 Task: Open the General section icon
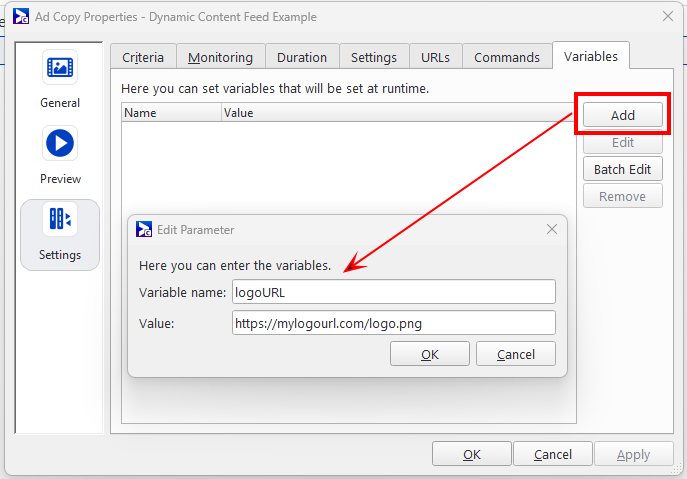(60, 68)
